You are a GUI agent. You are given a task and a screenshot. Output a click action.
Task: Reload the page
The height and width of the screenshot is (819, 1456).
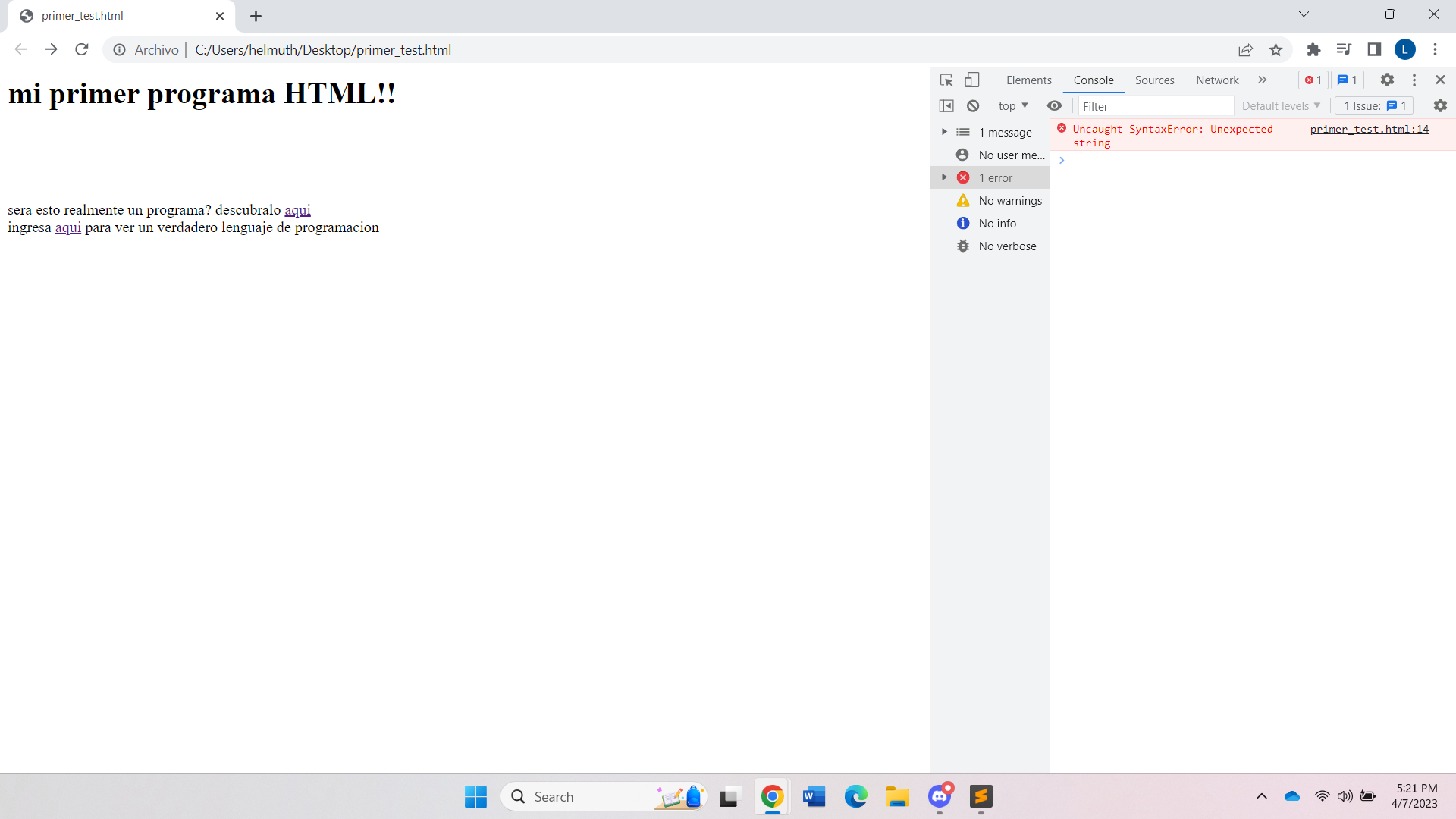click(x=82, y=49)
